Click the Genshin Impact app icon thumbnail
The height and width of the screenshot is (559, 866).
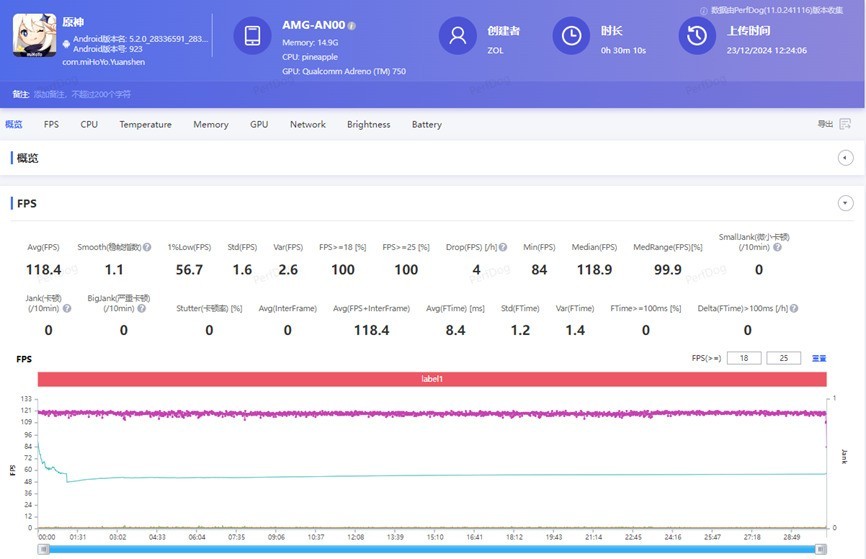(x=34, y=36)
